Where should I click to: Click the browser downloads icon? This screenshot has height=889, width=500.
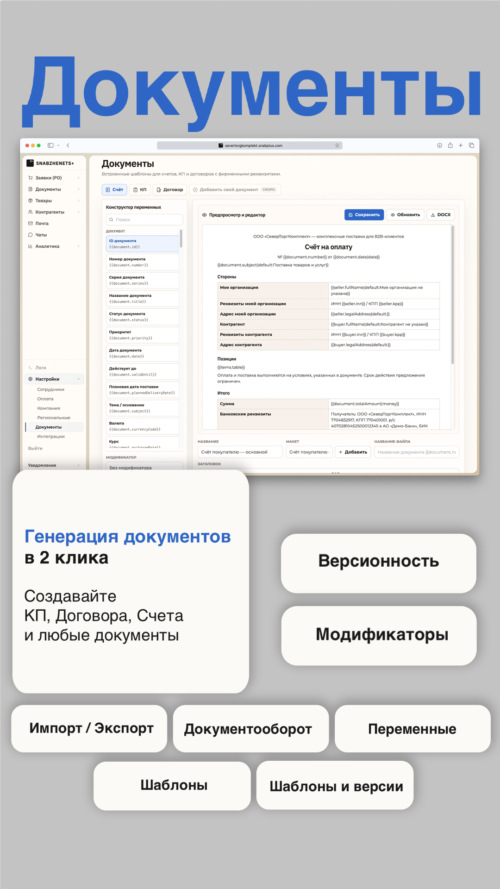[x=439, y=146]
